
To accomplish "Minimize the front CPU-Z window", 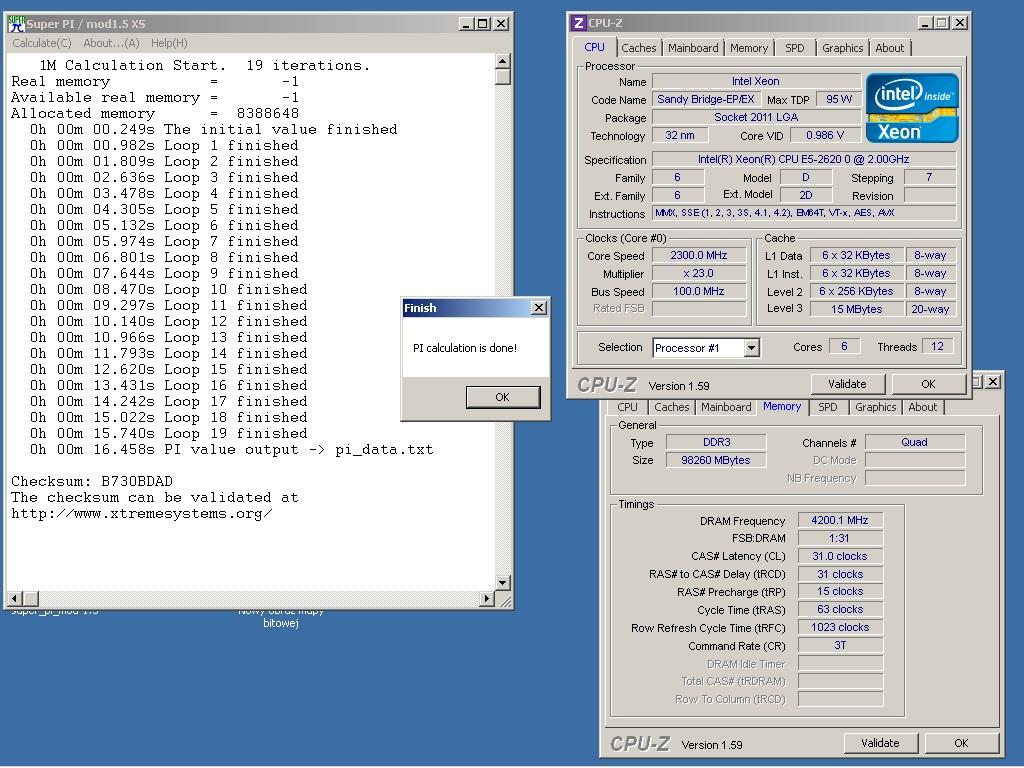I will 925,23.
